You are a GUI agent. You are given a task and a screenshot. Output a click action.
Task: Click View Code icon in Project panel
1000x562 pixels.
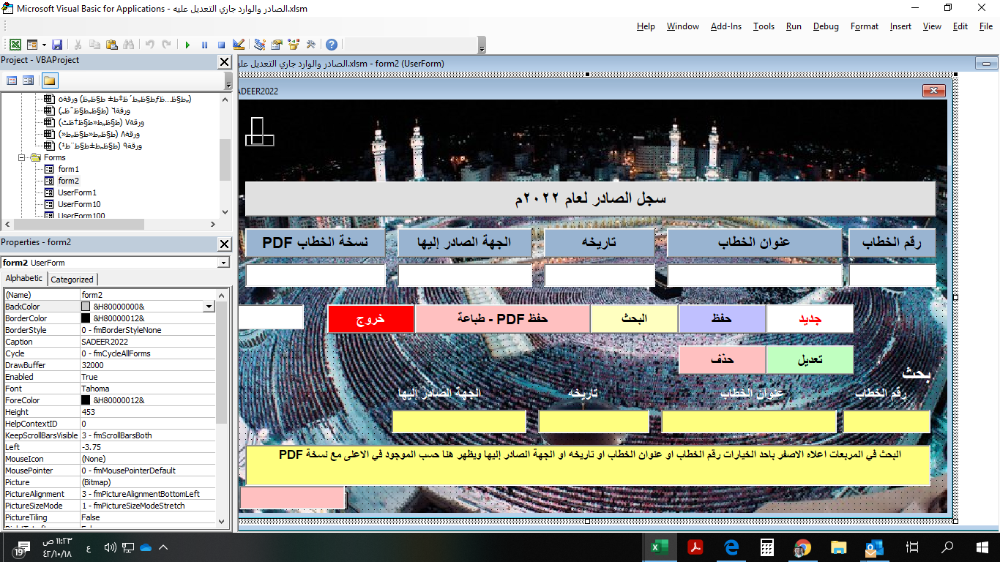coord(11,80)
